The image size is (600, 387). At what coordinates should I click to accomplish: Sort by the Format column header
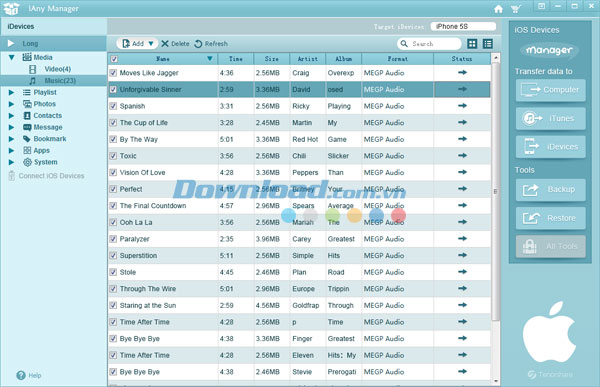click(398, 59)
